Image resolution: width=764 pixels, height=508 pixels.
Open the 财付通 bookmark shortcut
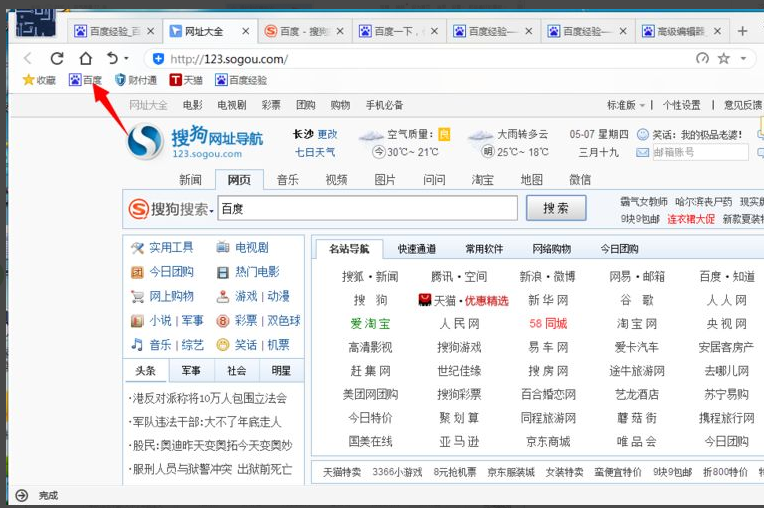pos(135,80)
